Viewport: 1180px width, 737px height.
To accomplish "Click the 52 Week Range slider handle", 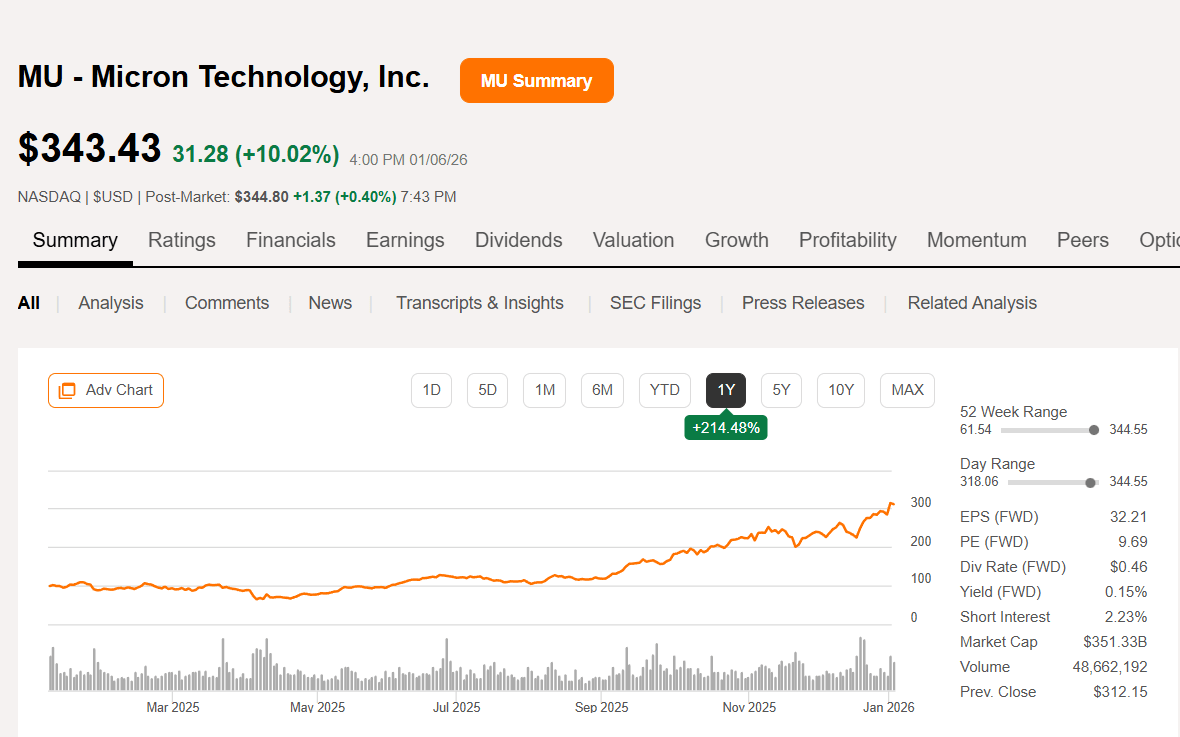I will coord(1095,429).
